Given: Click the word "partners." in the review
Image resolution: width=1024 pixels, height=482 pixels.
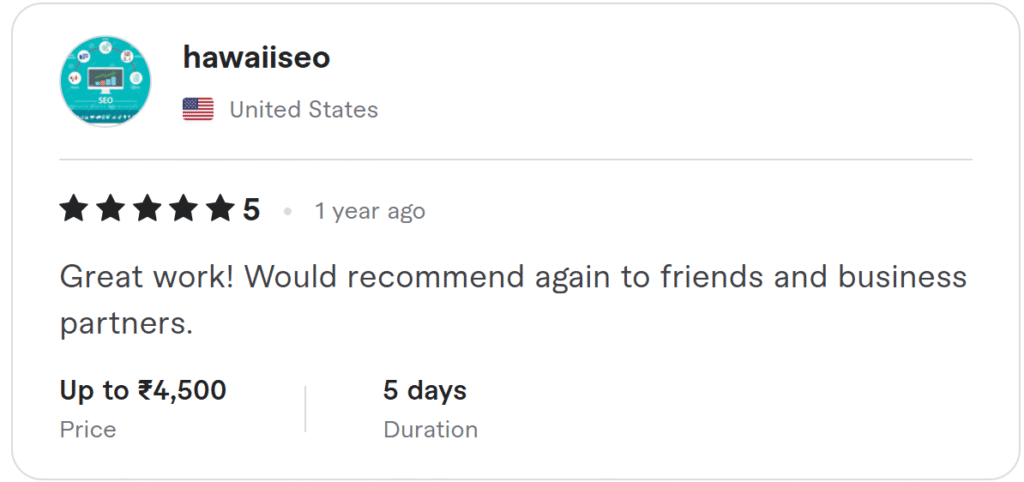Looking at the screenshot, I should 126,323.
